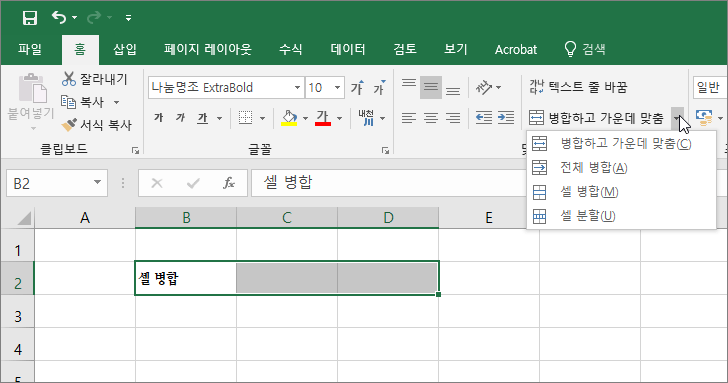Open the 파일 tab
728x383 pixels.
click(x=30, y=49)
